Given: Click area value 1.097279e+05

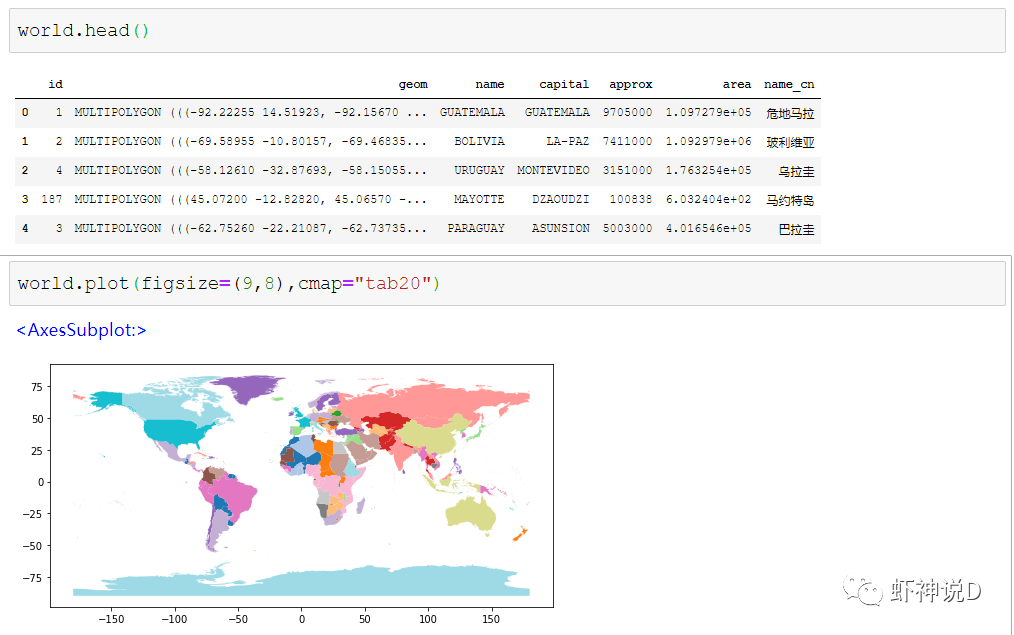Looking at the screenshot, I should [x=708, y=112].
